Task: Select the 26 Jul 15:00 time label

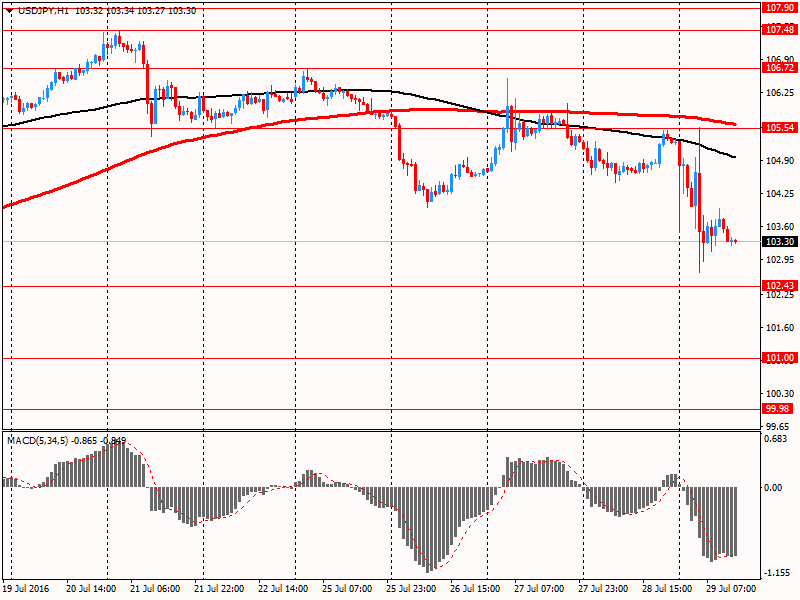Action: 475,589
